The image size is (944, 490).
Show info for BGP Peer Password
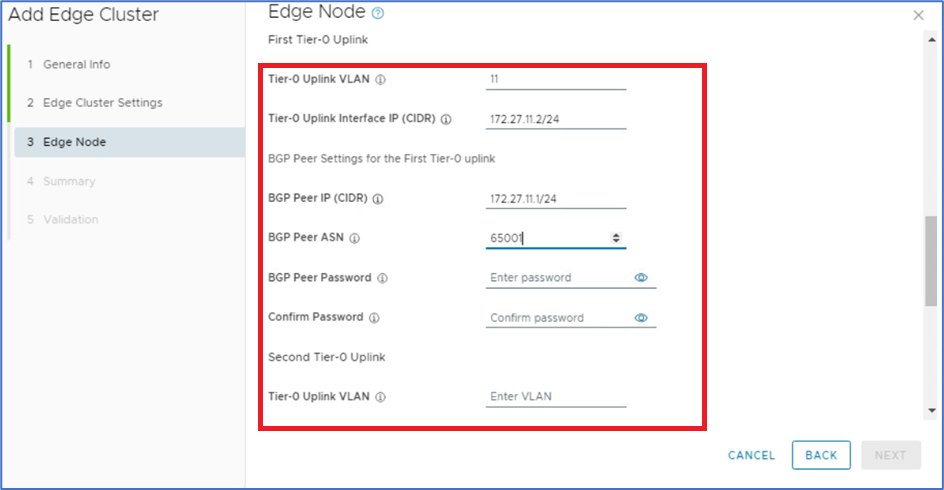(382, 278)
